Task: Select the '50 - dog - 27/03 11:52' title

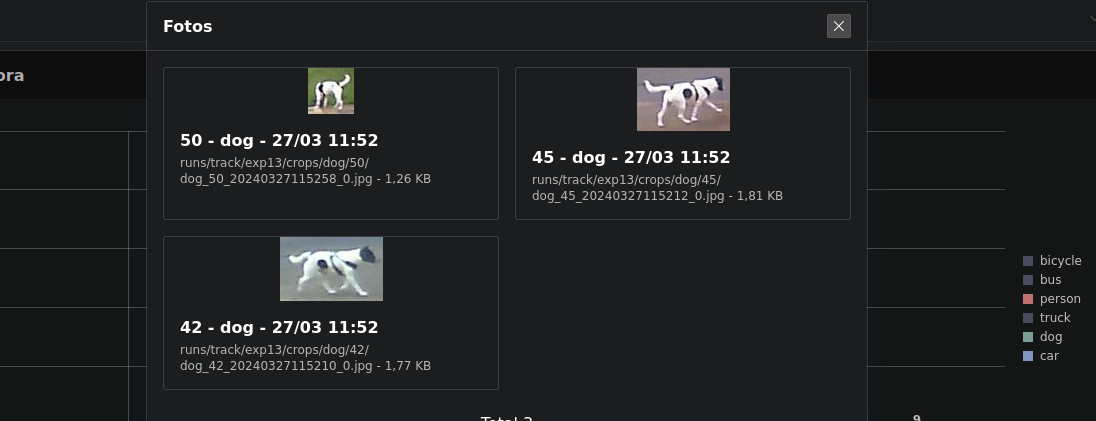Action: pos(279,141)
